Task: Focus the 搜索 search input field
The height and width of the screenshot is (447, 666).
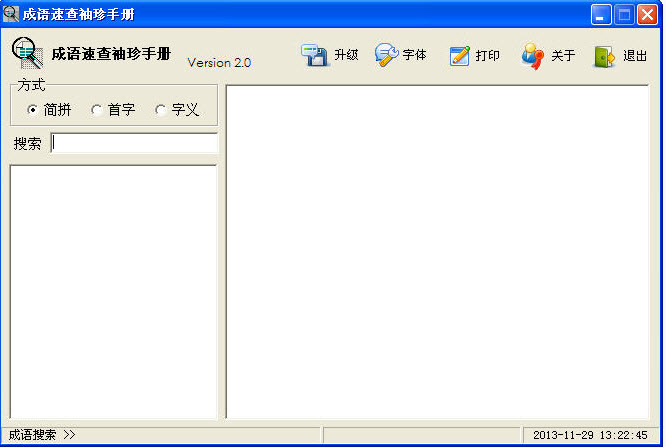Action: tap(134, 143)
